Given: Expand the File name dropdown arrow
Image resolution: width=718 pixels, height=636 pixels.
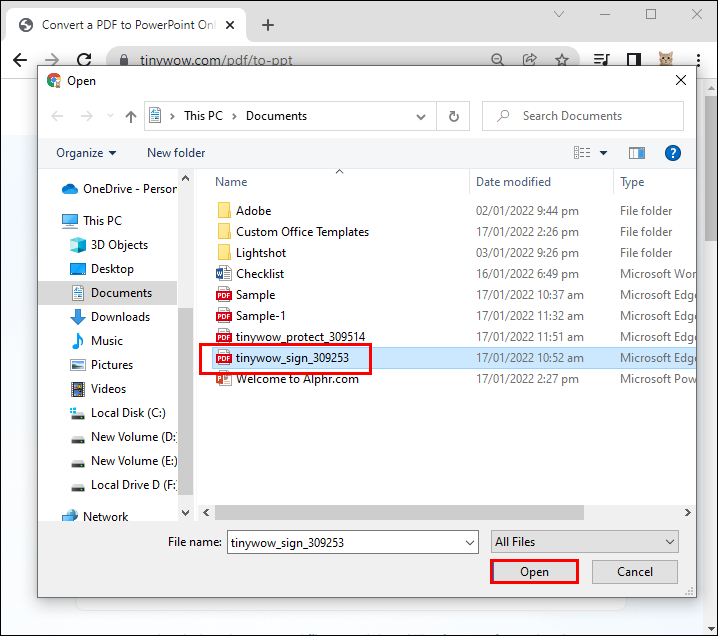Looking at the screenshot, I should pyautogui.click(x=470, y=543).
